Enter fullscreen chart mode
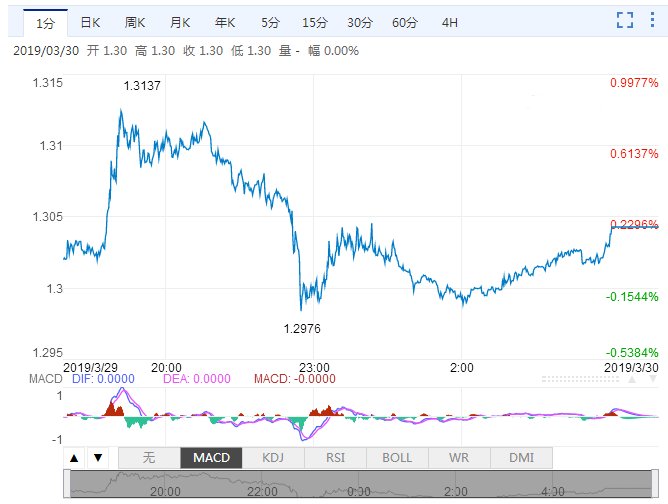 (x=625, y=20)
